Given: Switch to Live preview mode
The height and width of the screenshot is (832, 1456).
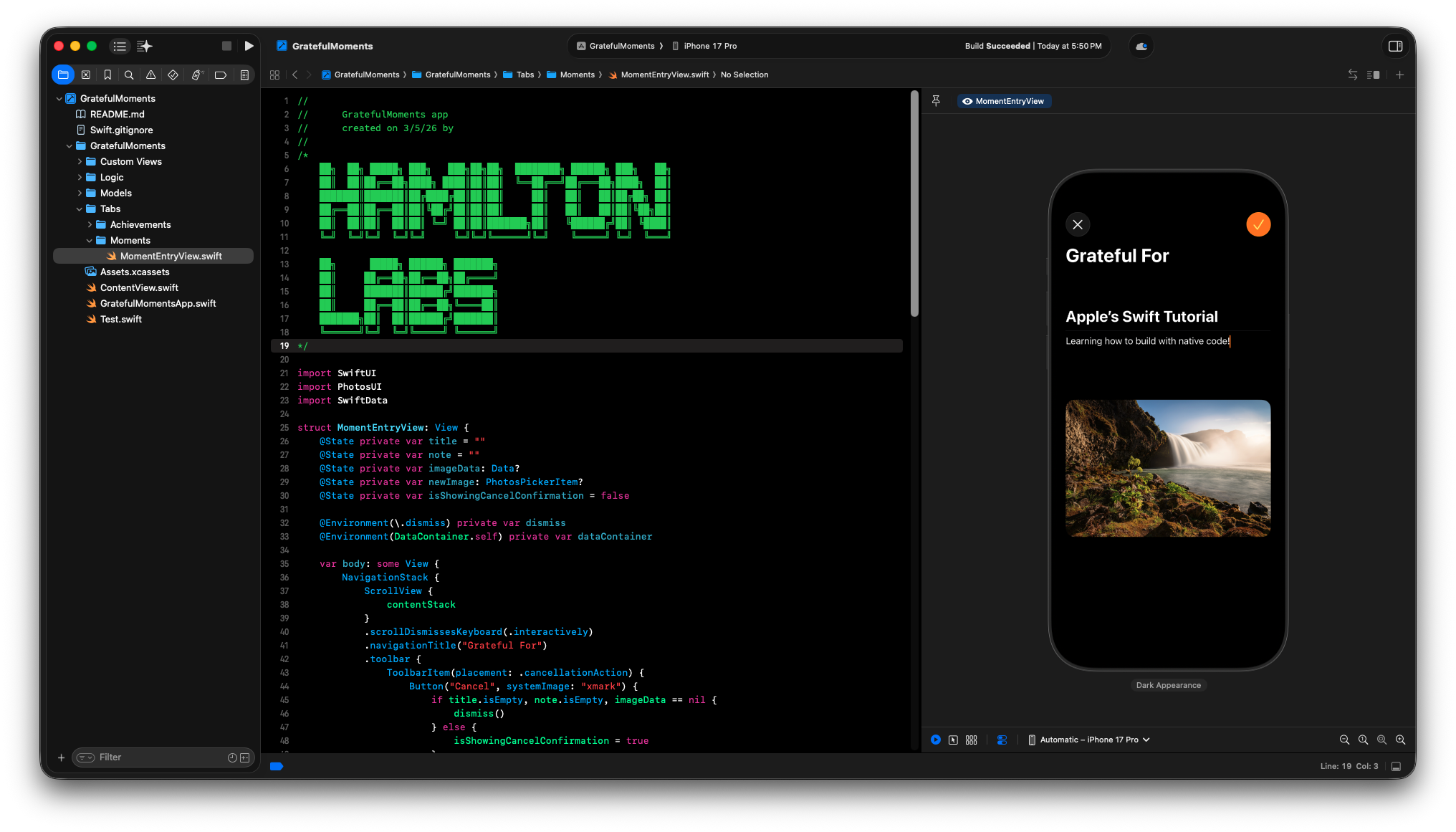Looking at the screenshot, I should (936, 740).
